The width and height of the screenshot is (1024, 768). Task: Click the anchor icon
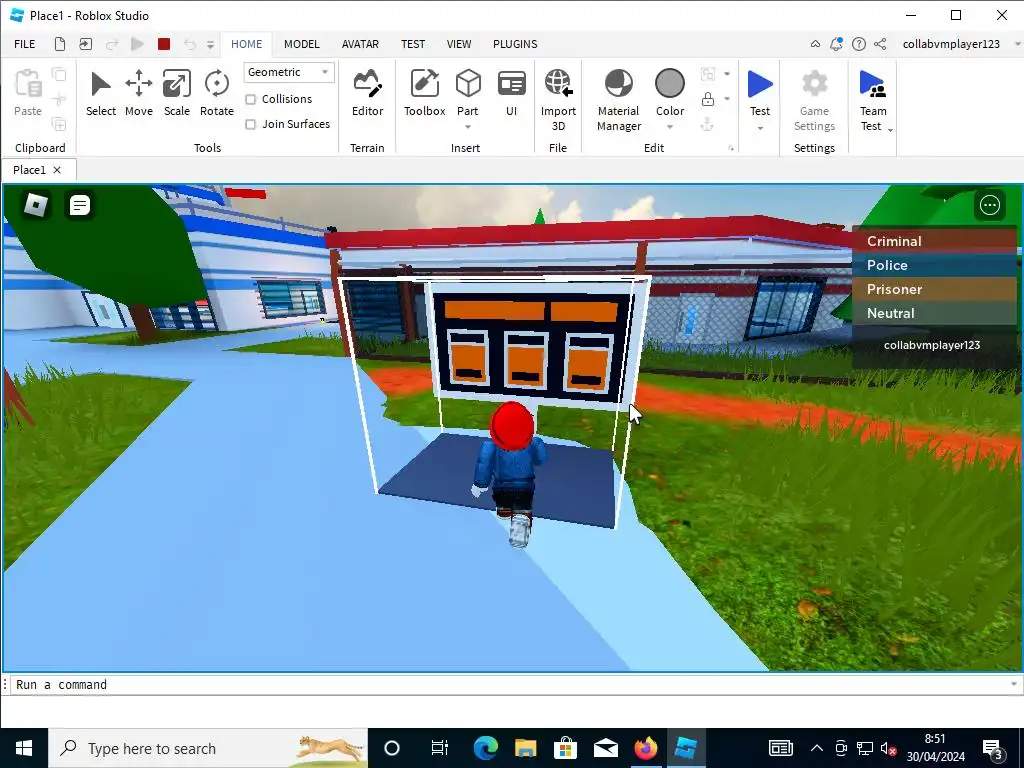(x=707, y=124)
